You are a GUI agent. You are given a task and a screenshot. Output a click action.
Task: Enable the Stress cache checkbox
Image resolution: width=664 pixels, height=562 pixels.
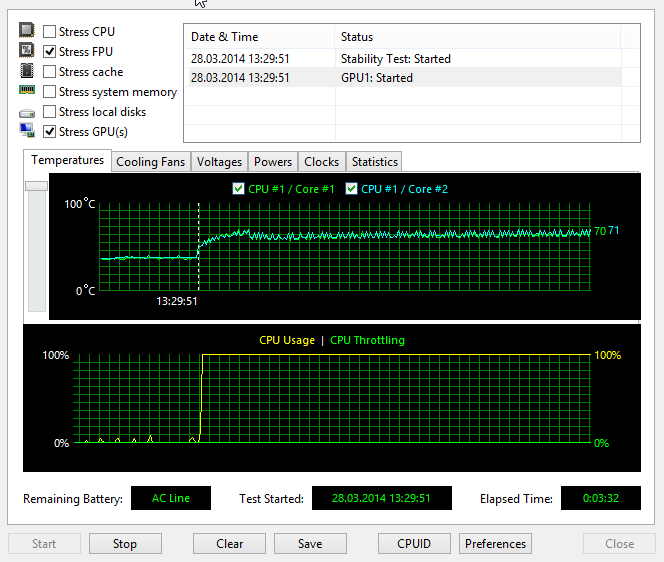50,72
